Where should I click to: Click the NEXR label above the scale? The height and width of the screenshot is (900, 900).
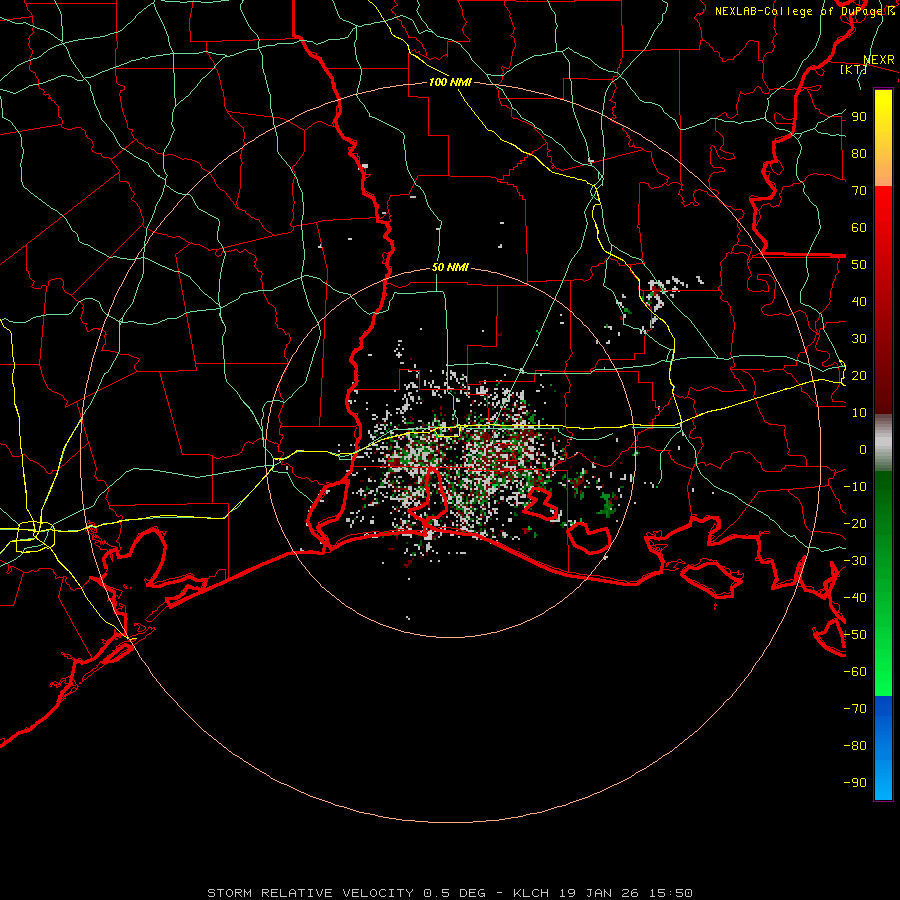point(879,60)
